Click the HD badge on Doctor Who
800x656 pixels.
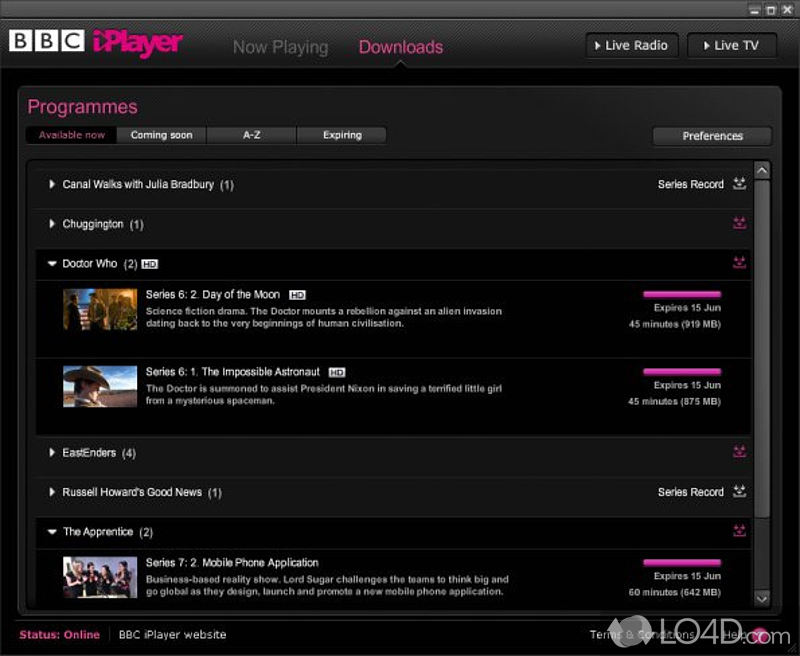[149, 264]
